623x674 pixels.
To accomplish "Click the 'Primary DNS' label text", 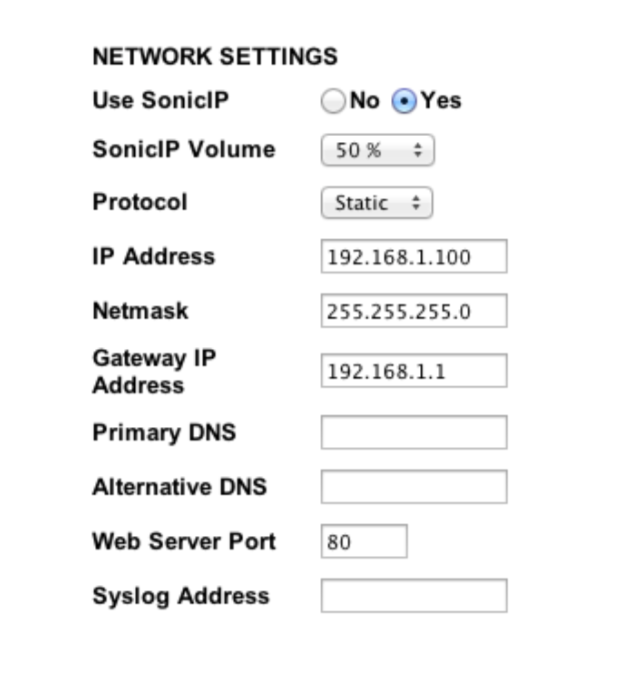I will coord(164,433).
